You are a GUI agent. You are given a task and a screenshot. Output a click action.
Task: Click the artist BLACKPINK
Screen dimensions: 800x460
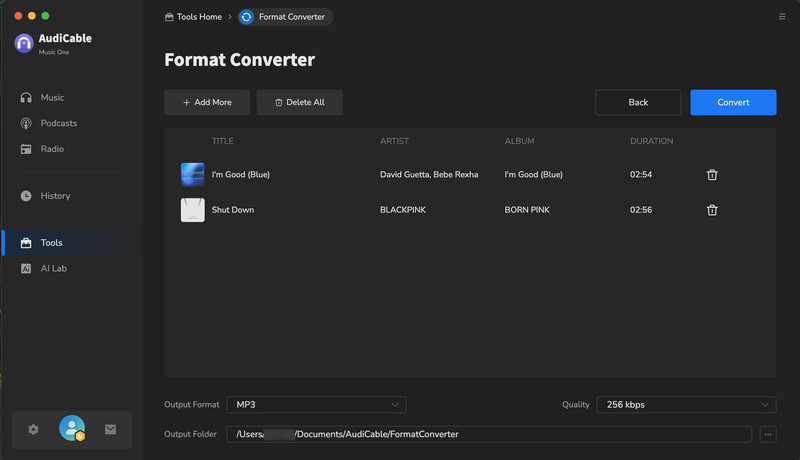(403, 210)
